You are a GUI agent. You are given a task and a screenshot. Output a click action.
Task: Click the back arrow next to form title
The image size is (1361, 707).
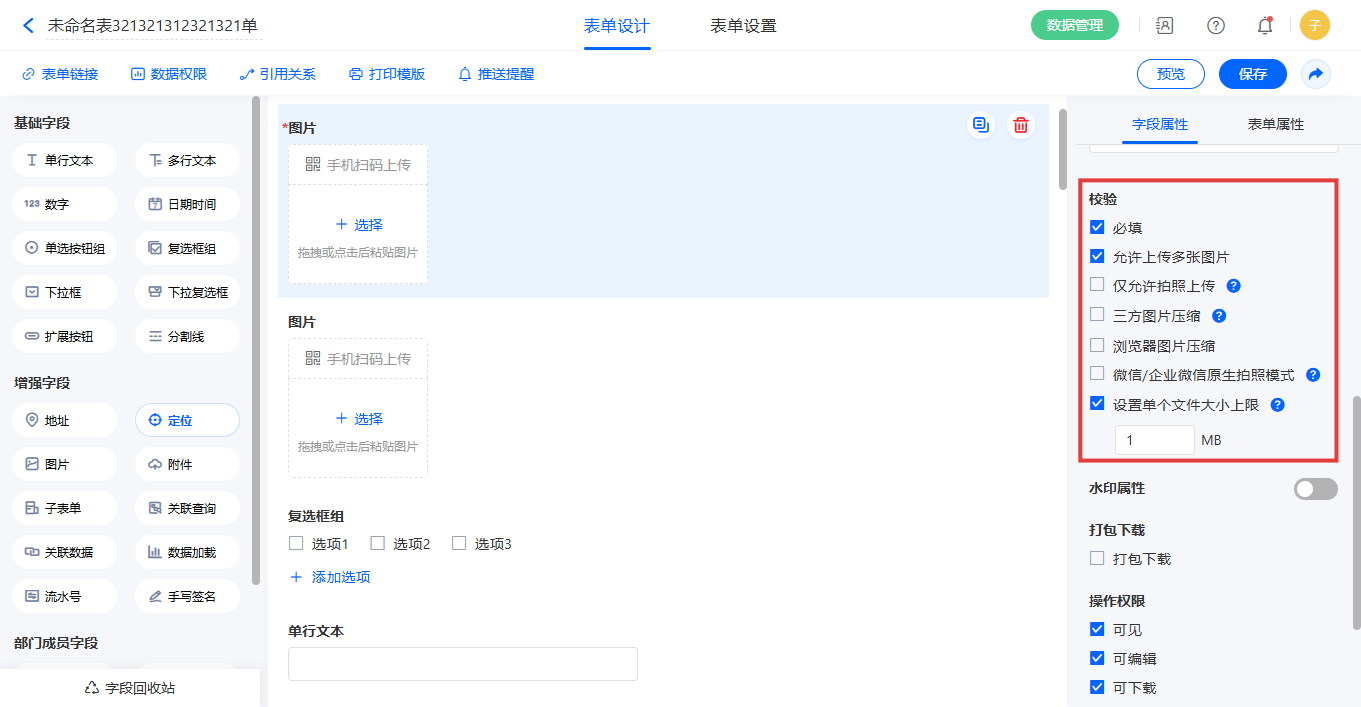coord(29,26)
